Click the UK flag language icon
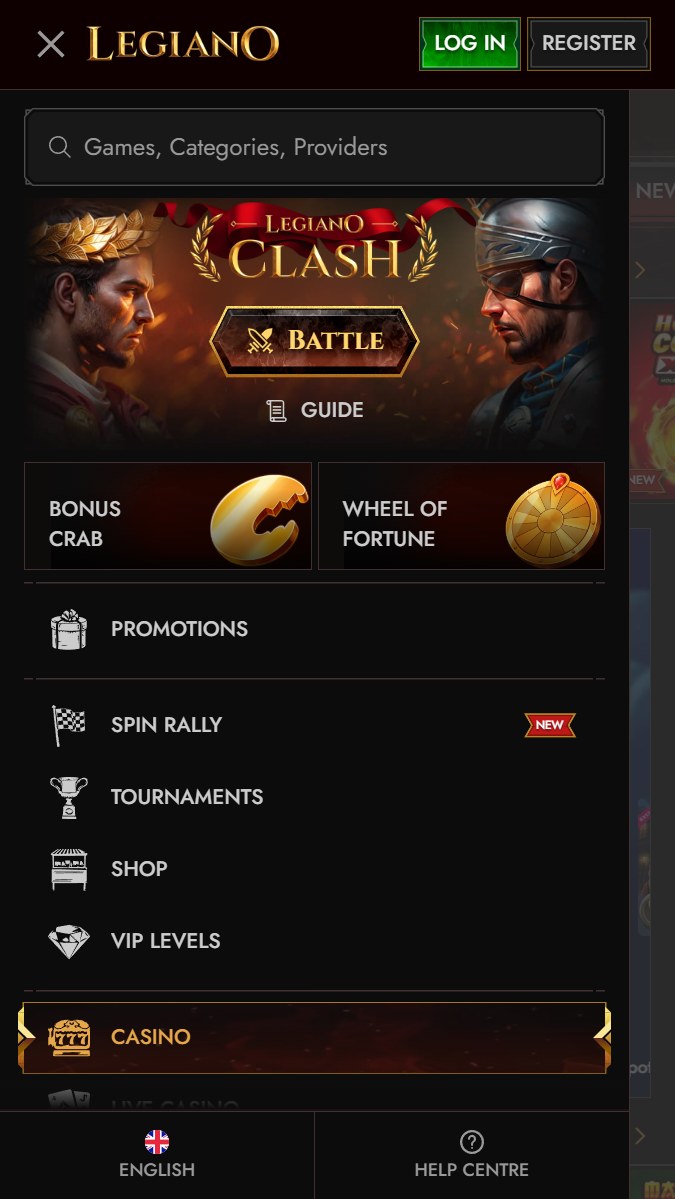Screen dimensions: 675x1199 (157, 1142)
